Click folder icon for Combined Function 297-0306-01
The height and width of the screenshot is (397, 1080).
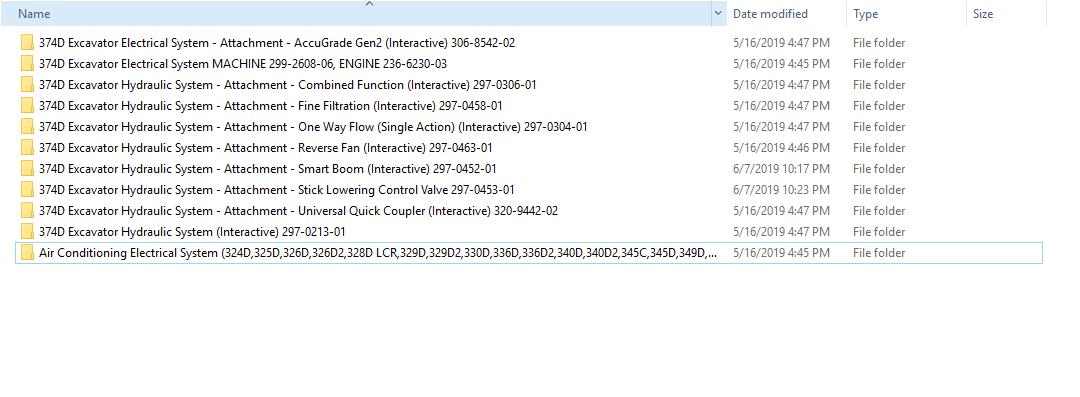28,85
